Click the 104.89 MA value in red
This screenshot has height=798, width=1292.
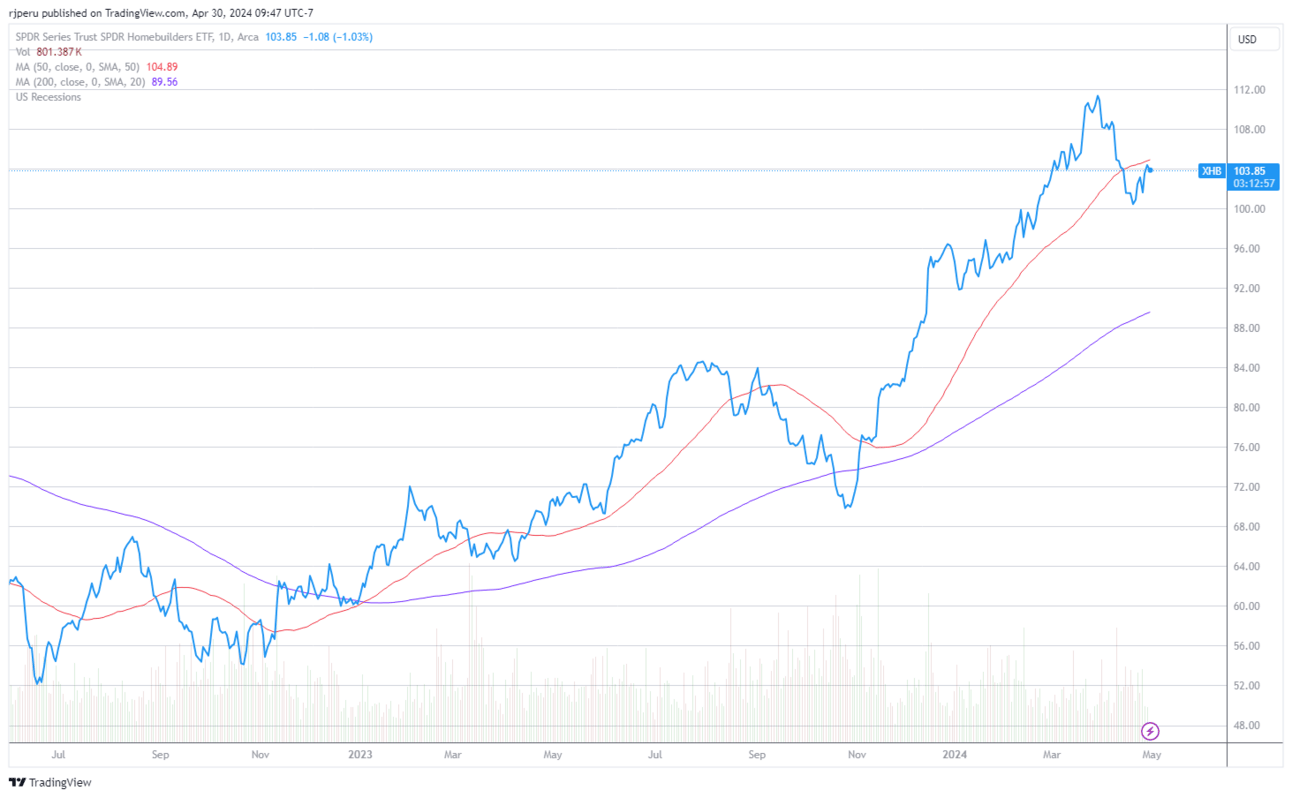[162, 66]
